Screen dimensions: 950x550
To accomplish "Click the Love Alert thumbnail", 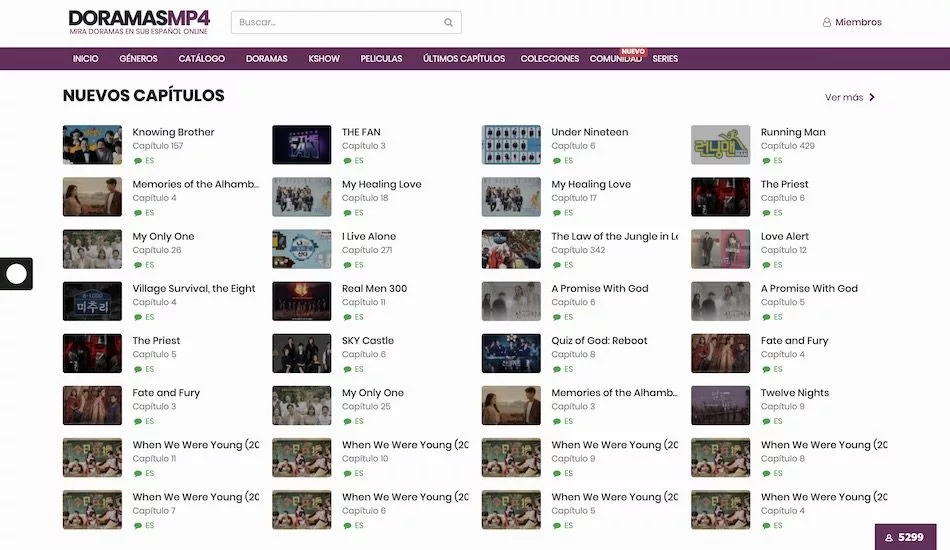I will 720,249.
